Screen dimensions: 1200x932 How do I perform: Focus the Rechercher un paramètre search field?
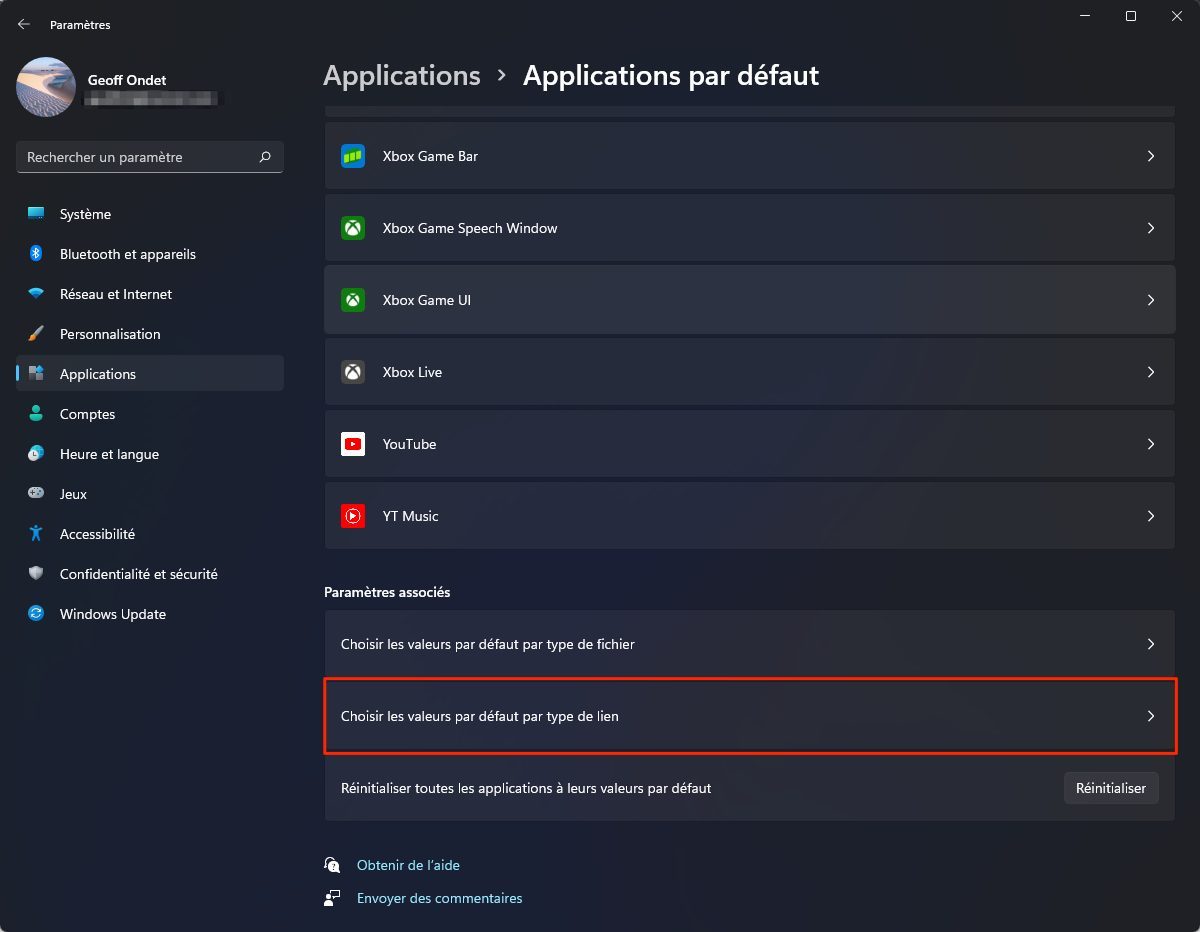point(150,157)
